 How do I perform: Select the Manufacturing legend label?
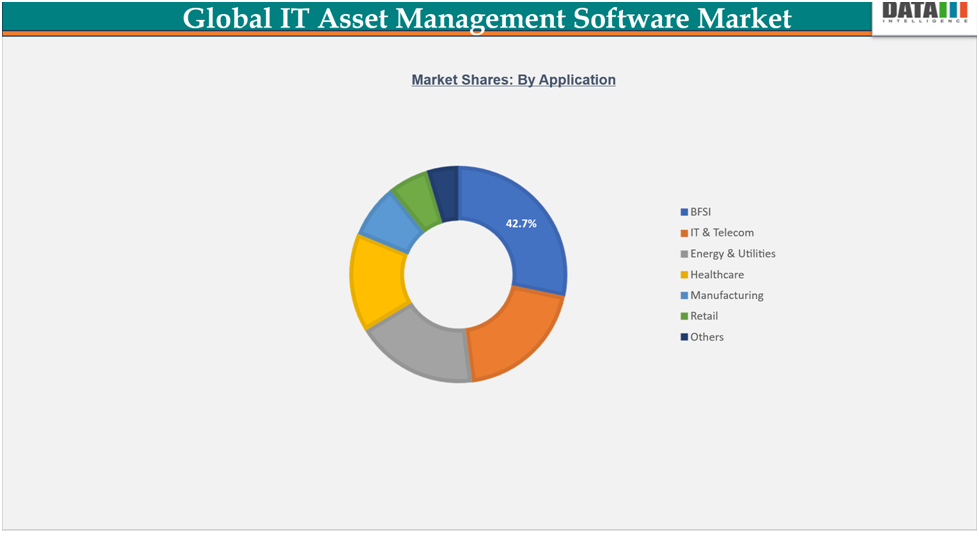click(x=727, y=295)
